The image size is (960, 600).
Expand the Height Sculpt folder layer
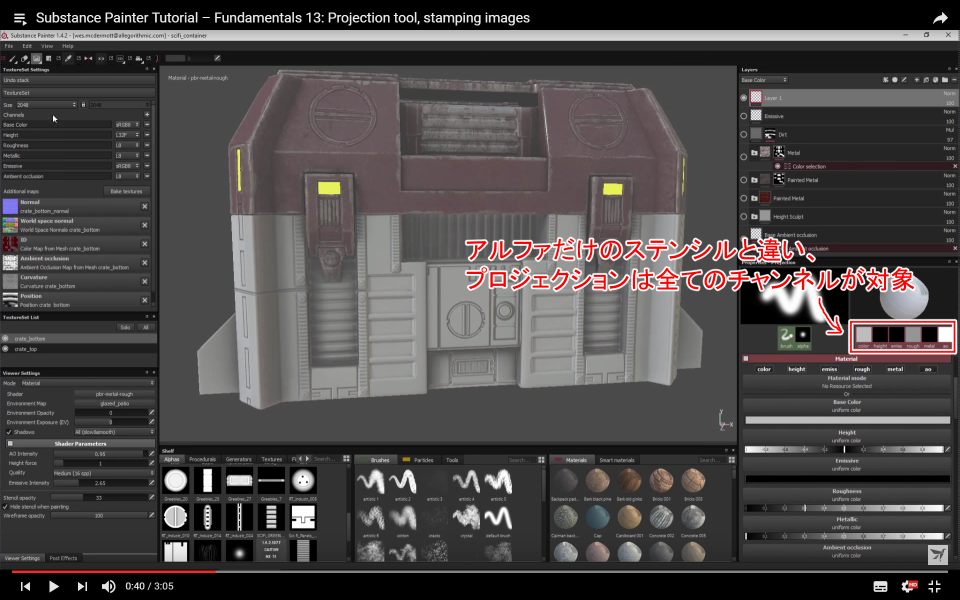[754, 216]
